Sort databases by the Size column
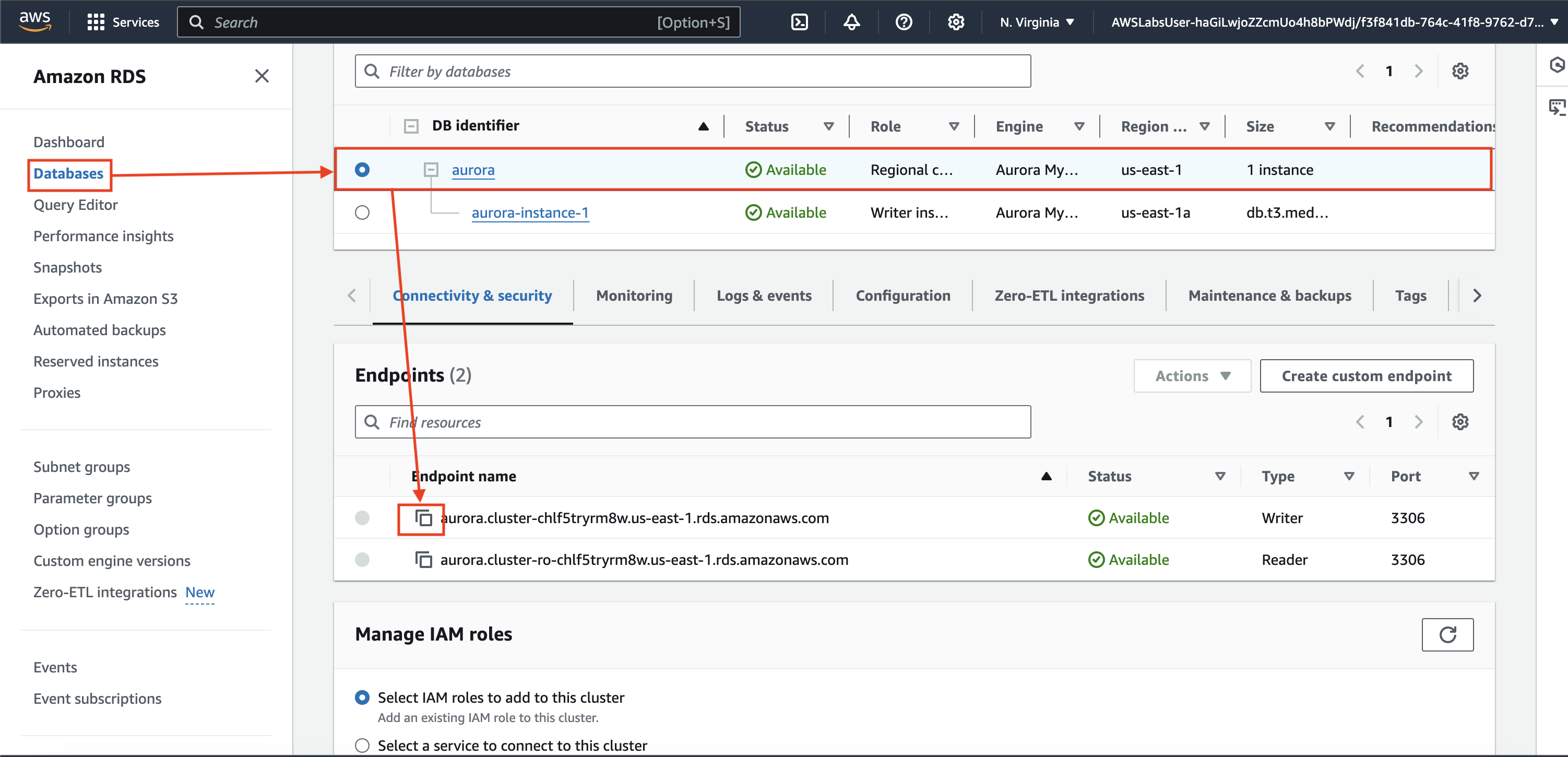Image resolution: width=1568 pixels, height=757 pixels. pyautogui.click(x=1330, y=127)
